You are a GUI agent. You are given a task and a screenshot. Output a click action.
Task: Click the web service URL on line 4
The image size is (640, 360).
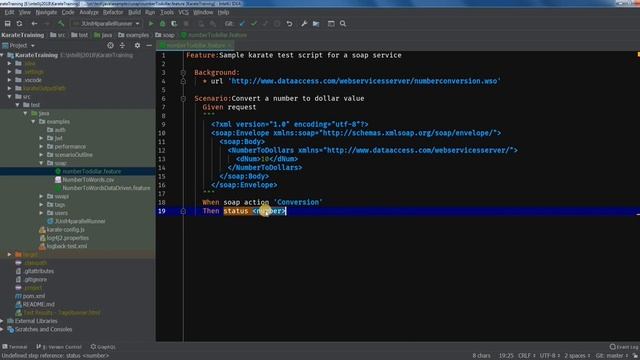tap(364, 81)
